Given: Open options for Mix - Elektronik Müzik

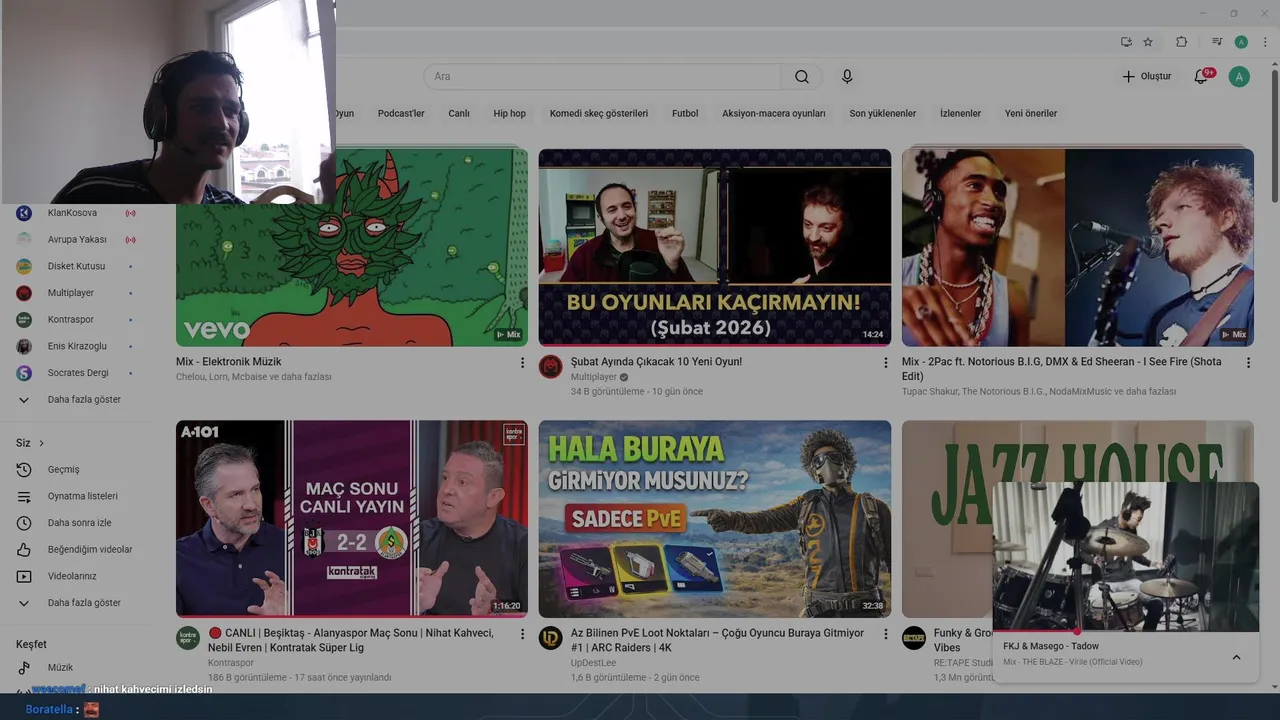Looking at the screenshot, I should pyautogui.click(x=522, y=362).
